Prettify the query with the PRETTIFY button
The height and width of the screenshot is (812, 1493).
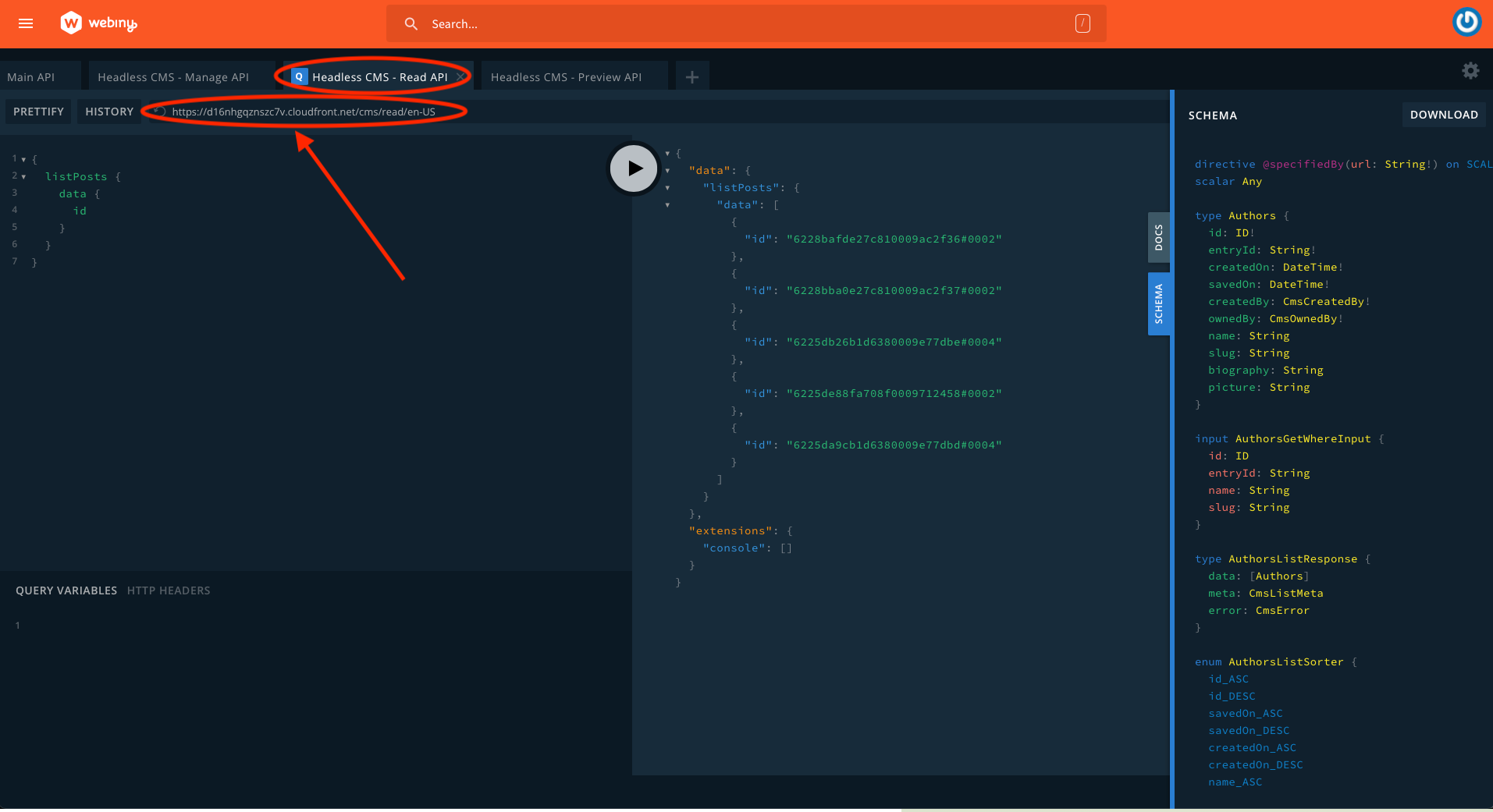click(37, 111)
